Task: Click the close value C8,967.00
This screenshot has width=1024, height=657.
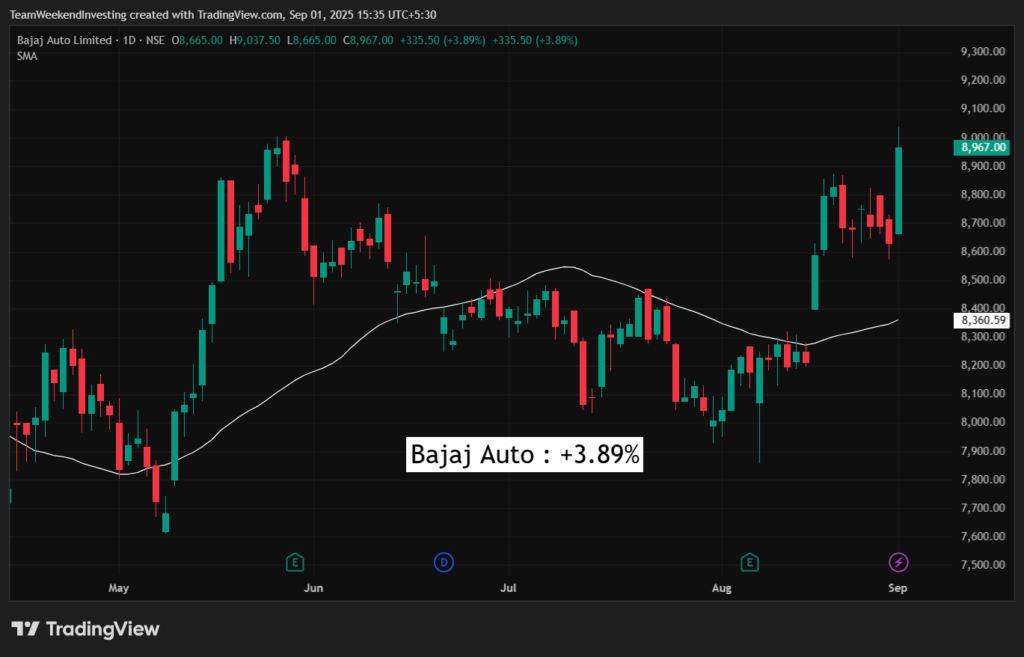Action: [x=368, y=40]
